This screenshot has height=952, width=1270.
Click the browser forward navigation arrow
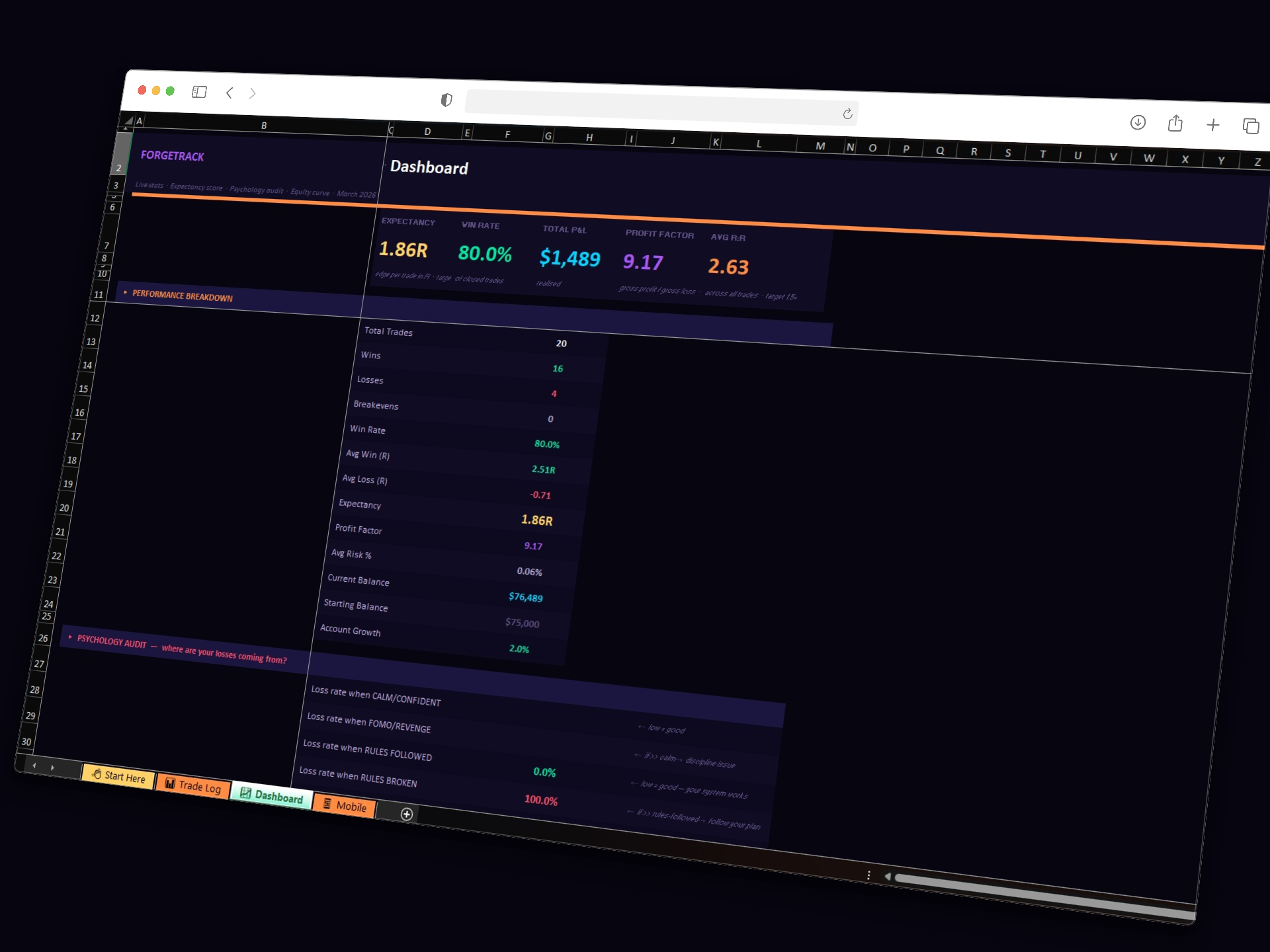[253, 93]
